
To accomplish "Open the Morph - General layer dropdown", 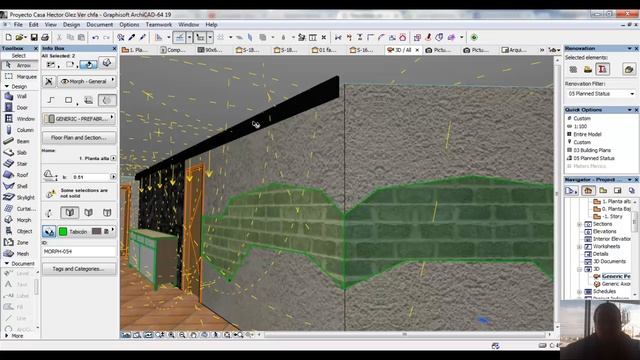I will click(x=87, y=81).
